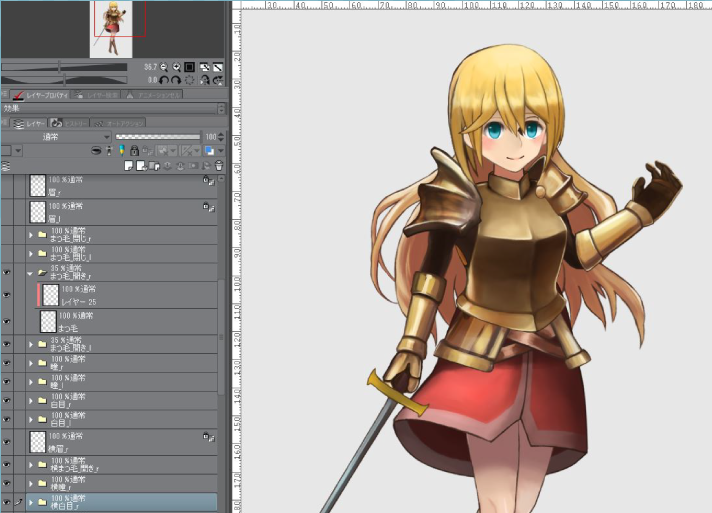Click the create layer mask icon
Viewport: 712px width, 513px height.
coord(193,166)
